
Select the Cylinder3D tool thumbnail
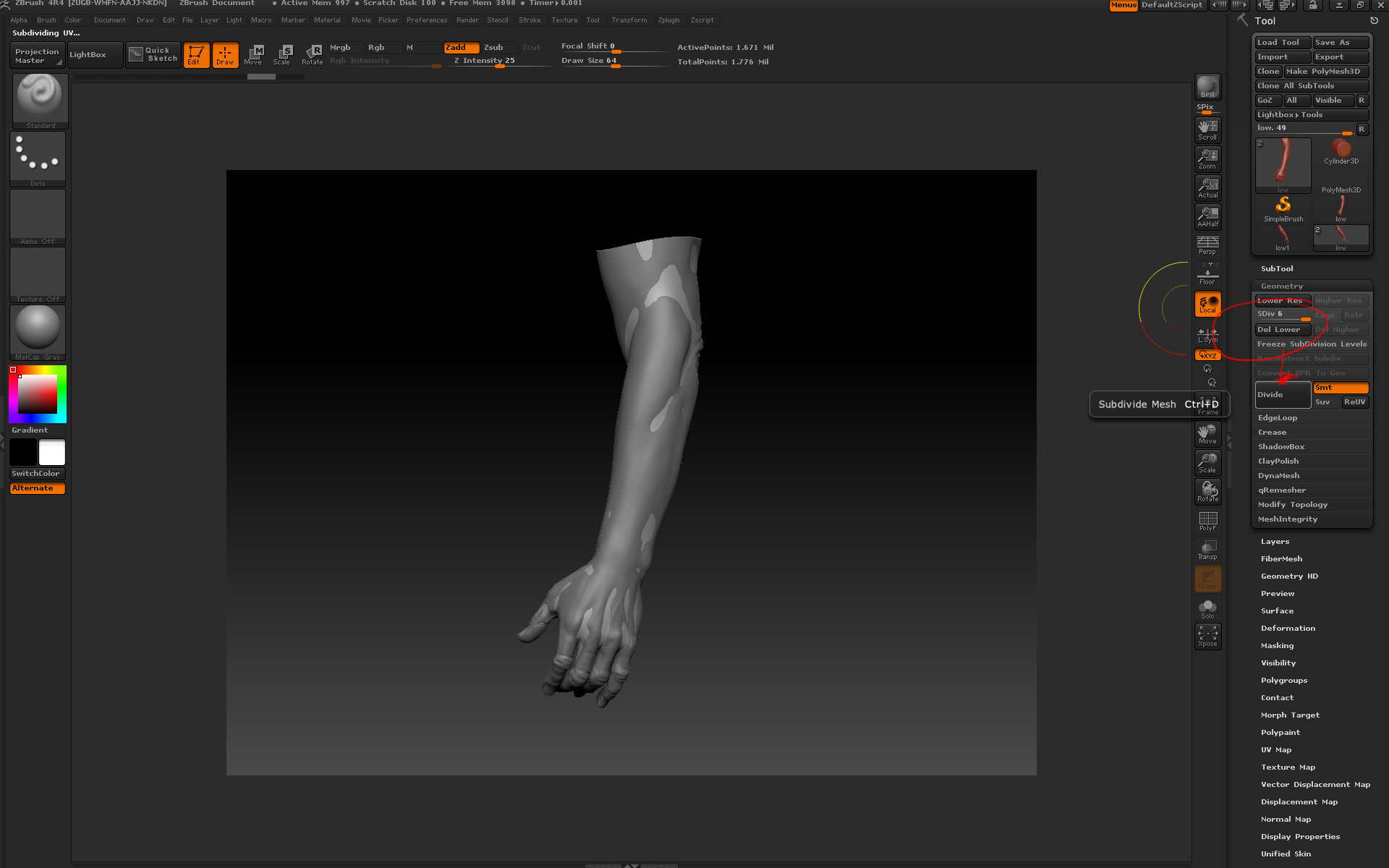1341,152
